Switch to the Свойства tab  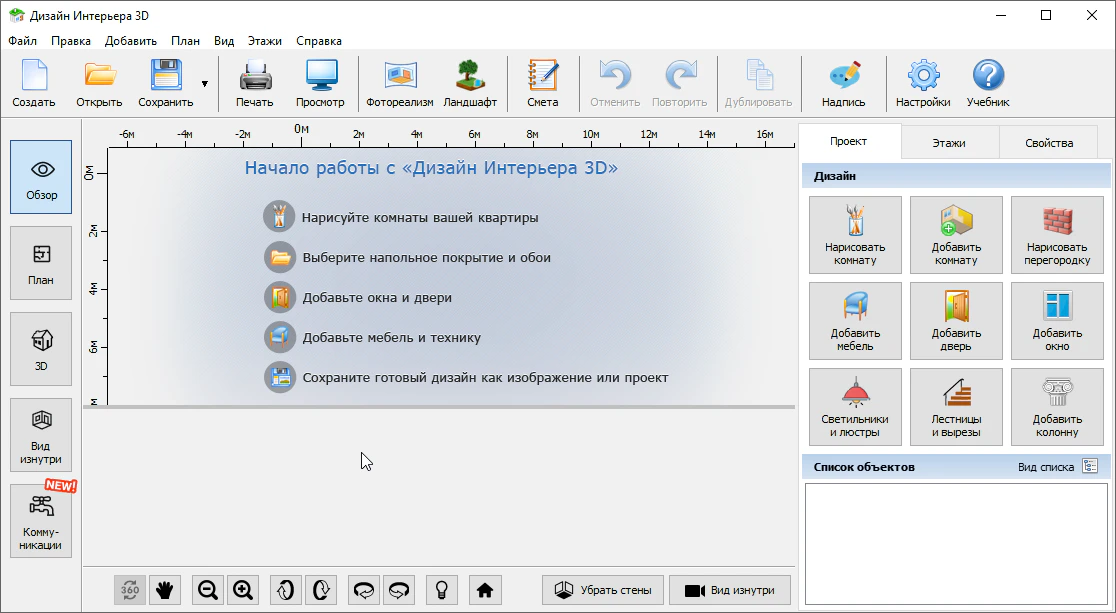1048,143
